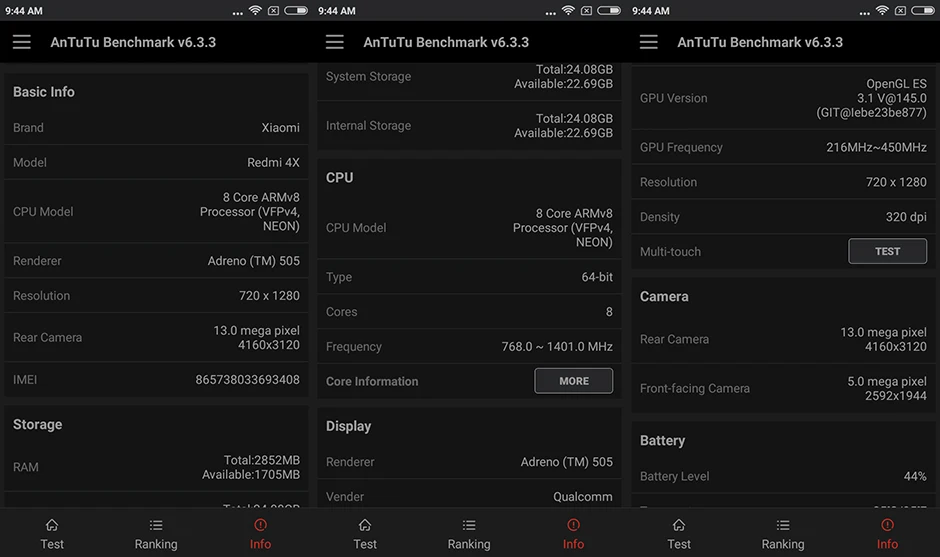Switch to Ranking tab label in left screen

pos(156,544)
